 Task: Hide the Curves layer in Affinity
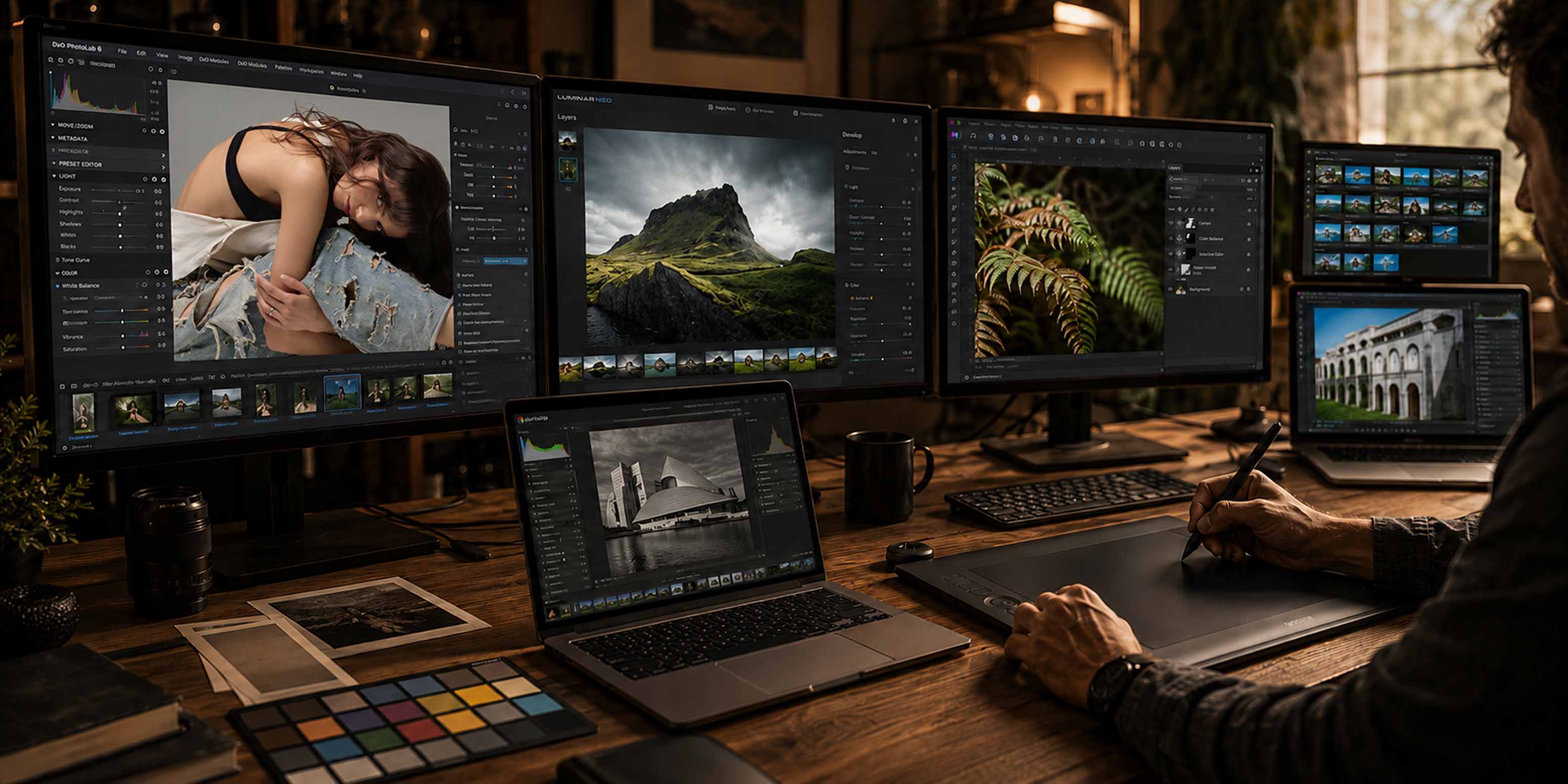1170,223
